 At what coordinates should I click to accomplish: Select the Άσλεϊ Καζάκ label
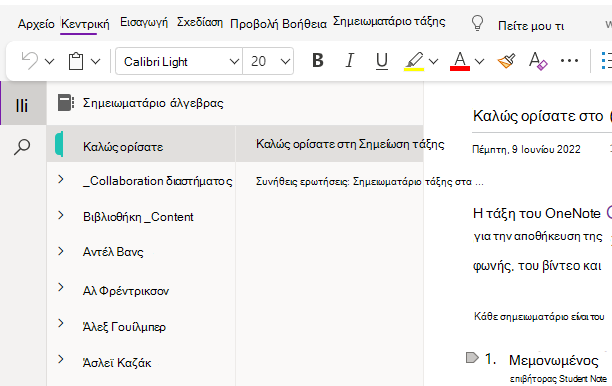coord(117,363)
